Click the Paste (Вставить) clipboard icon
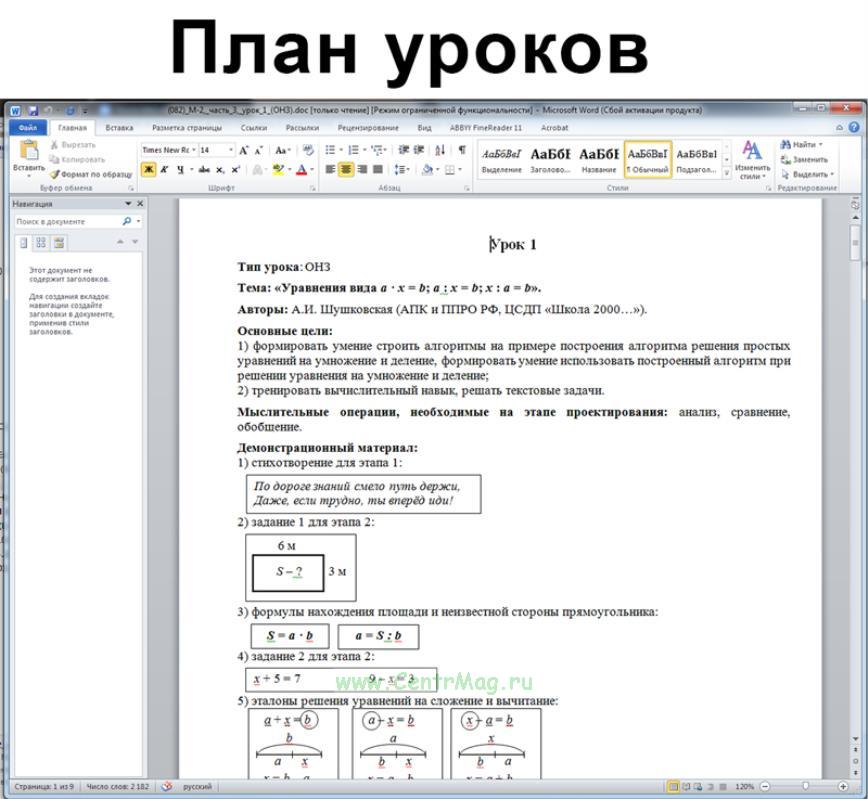 [x=29, y=150]
